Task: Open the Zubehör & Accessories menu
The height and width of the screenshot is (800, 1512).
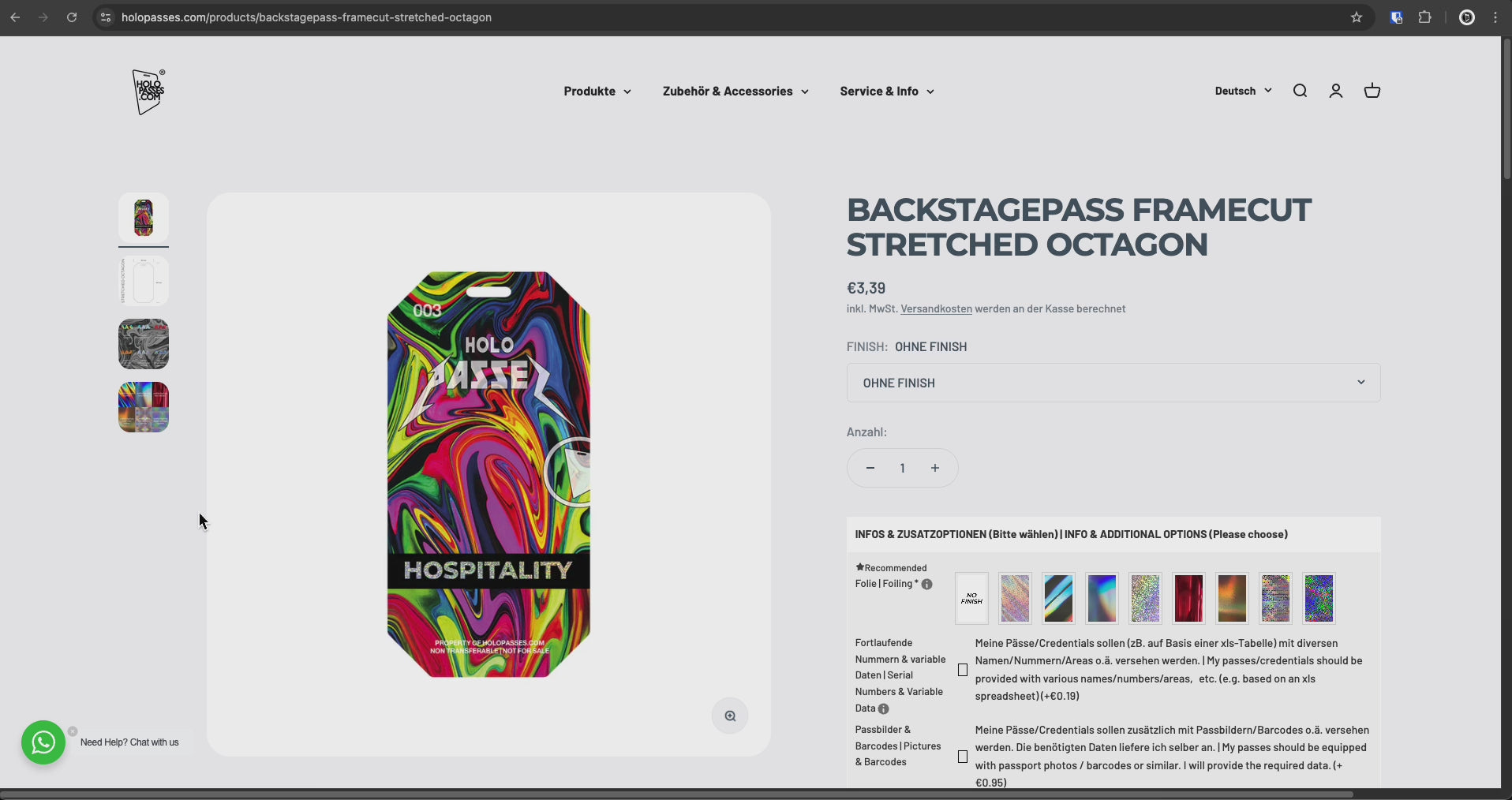Action: pyautogui.click(x=735, y=92)
